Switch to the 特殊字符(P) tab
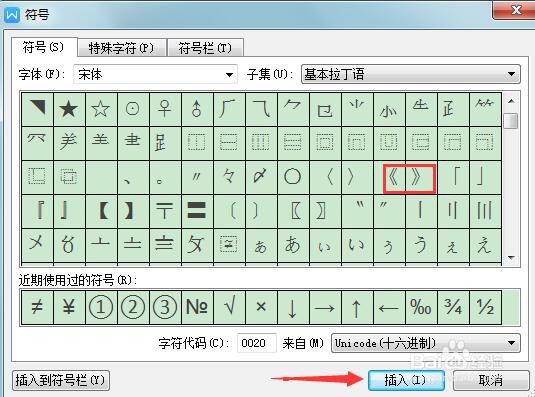This screenshot has height=397, width=535. (121, 48)
